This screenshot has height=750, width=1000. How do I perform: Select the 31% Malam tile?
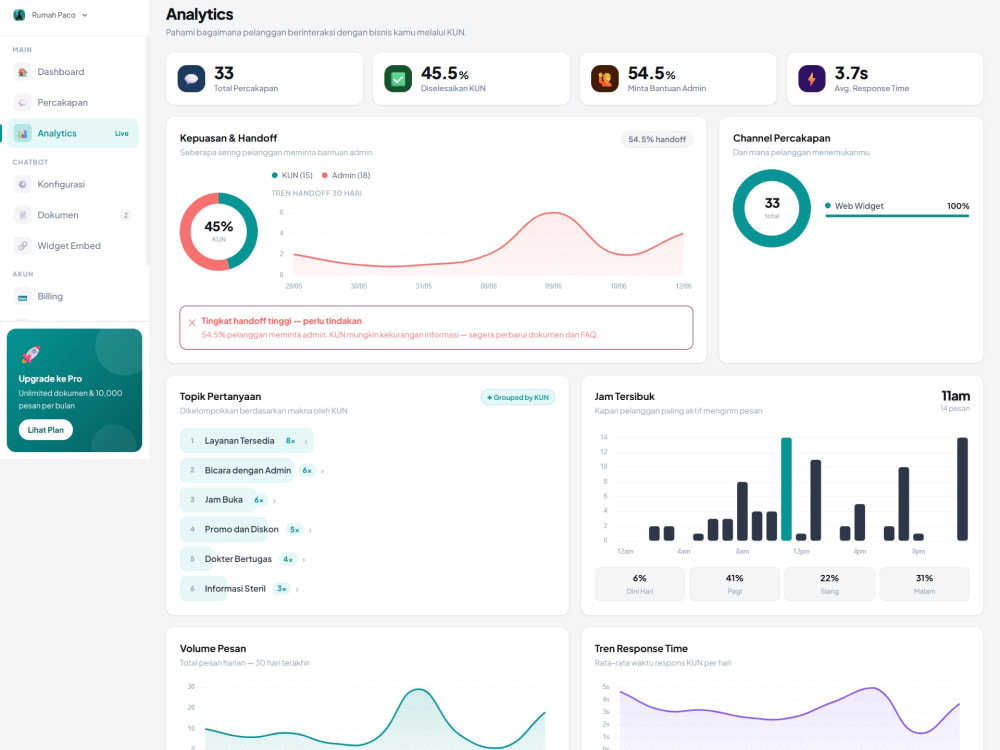click(x=924, y=584)
